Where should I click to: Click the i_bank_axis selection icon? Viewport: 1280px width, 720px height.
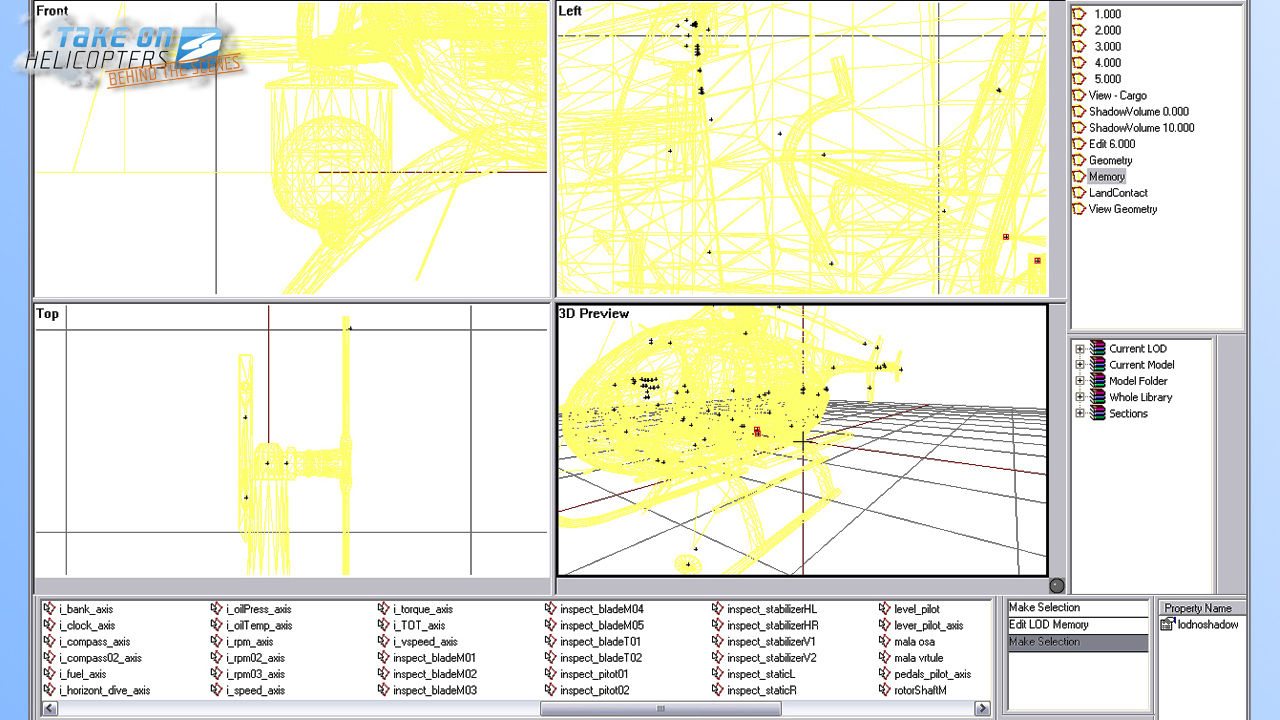pyautogui.click(x=50, y=609)
